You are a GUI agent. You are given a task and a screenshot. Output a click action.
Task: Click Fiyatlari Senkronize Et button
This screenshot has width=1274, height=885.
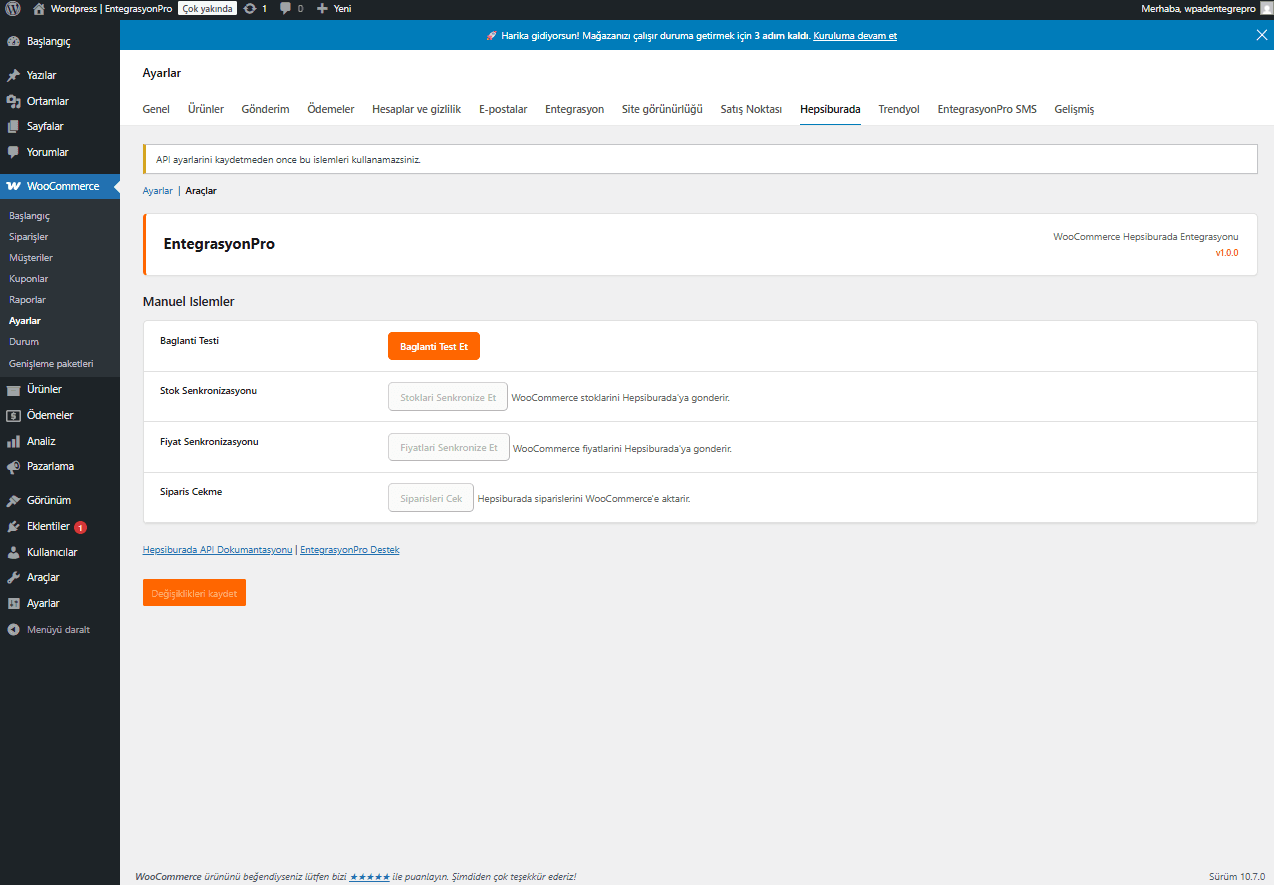(449, 447)
